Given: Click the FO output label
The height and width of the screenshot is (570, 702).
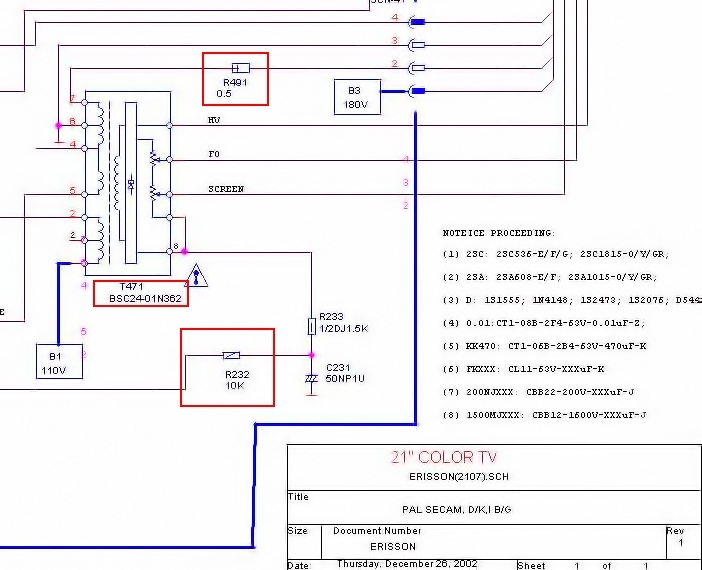Looking at the screenshot, I should pyautogui.click(x=214, y=155).
